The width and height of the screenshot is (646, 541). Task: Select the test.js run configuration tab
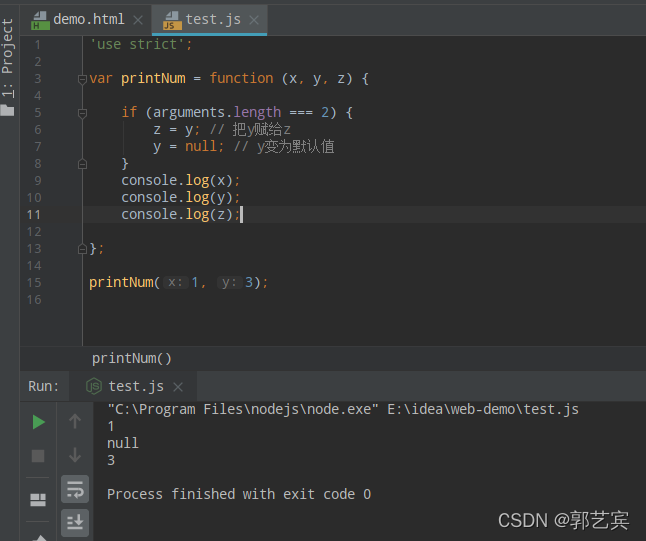[125, 386]
